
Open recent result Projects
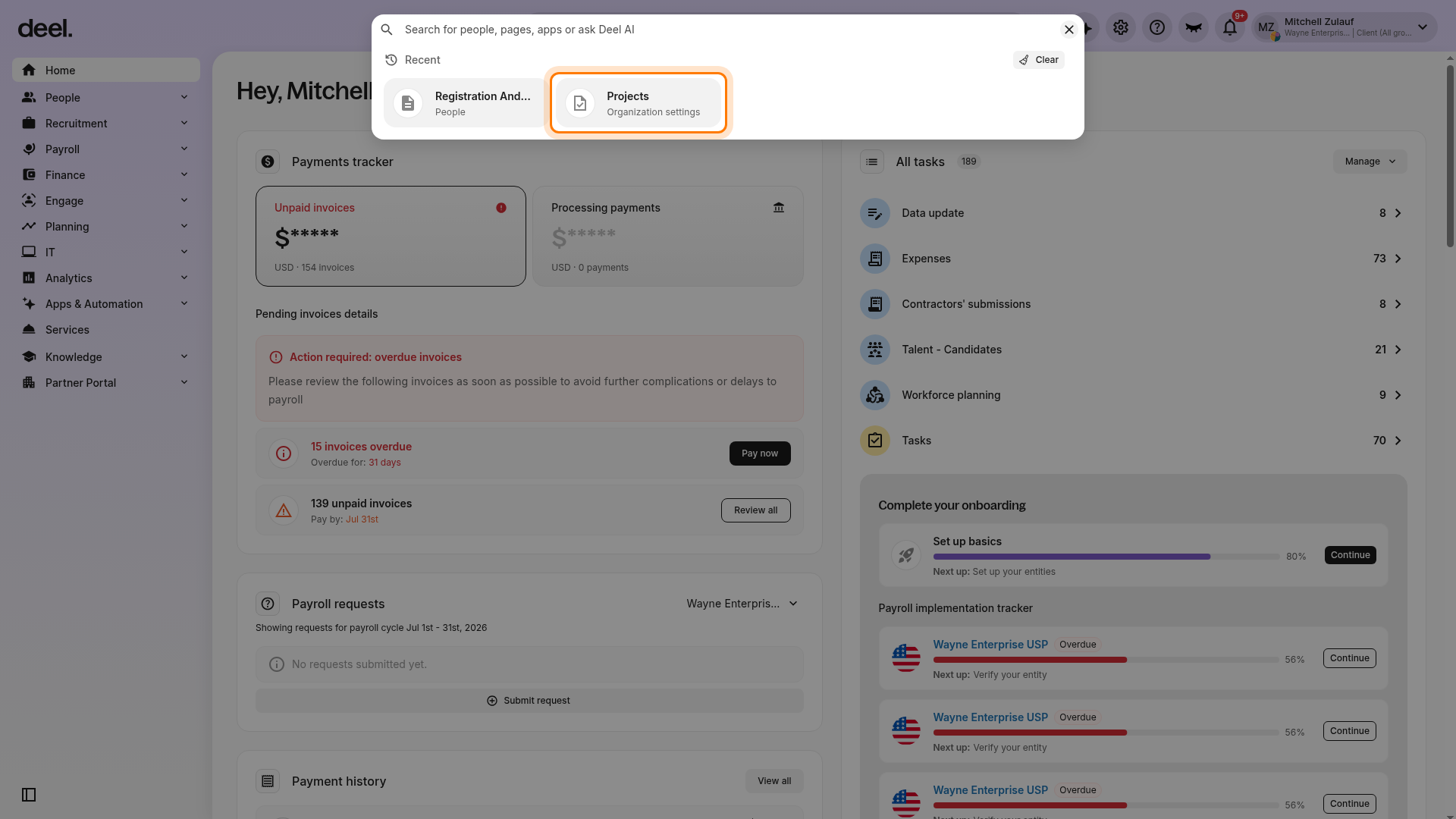click(x=639, y=103)
